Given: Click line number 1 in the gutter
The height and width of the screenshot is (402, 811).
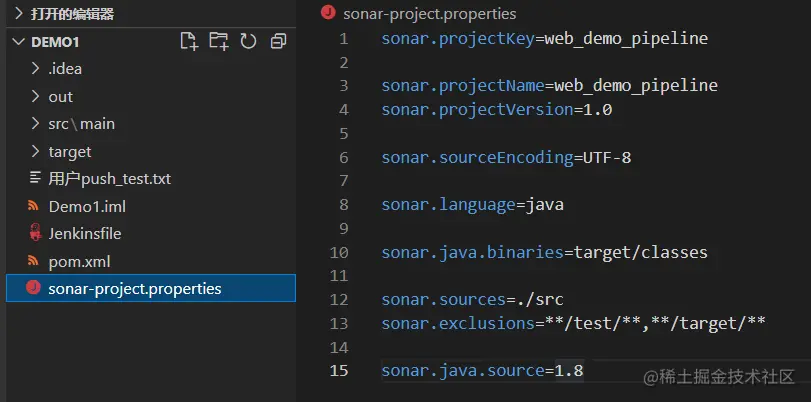Looking at the screenshot, I should (x=343, y=39).
